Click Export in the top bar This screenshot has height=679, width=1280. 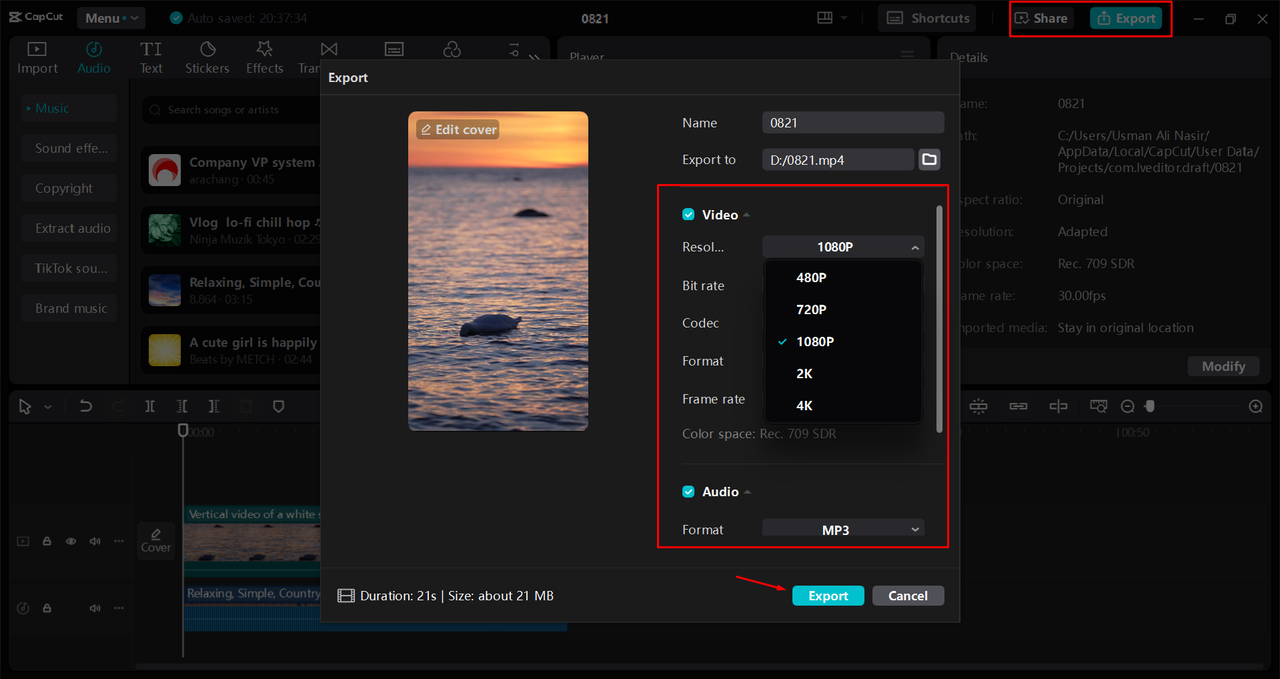(1126, 18)
